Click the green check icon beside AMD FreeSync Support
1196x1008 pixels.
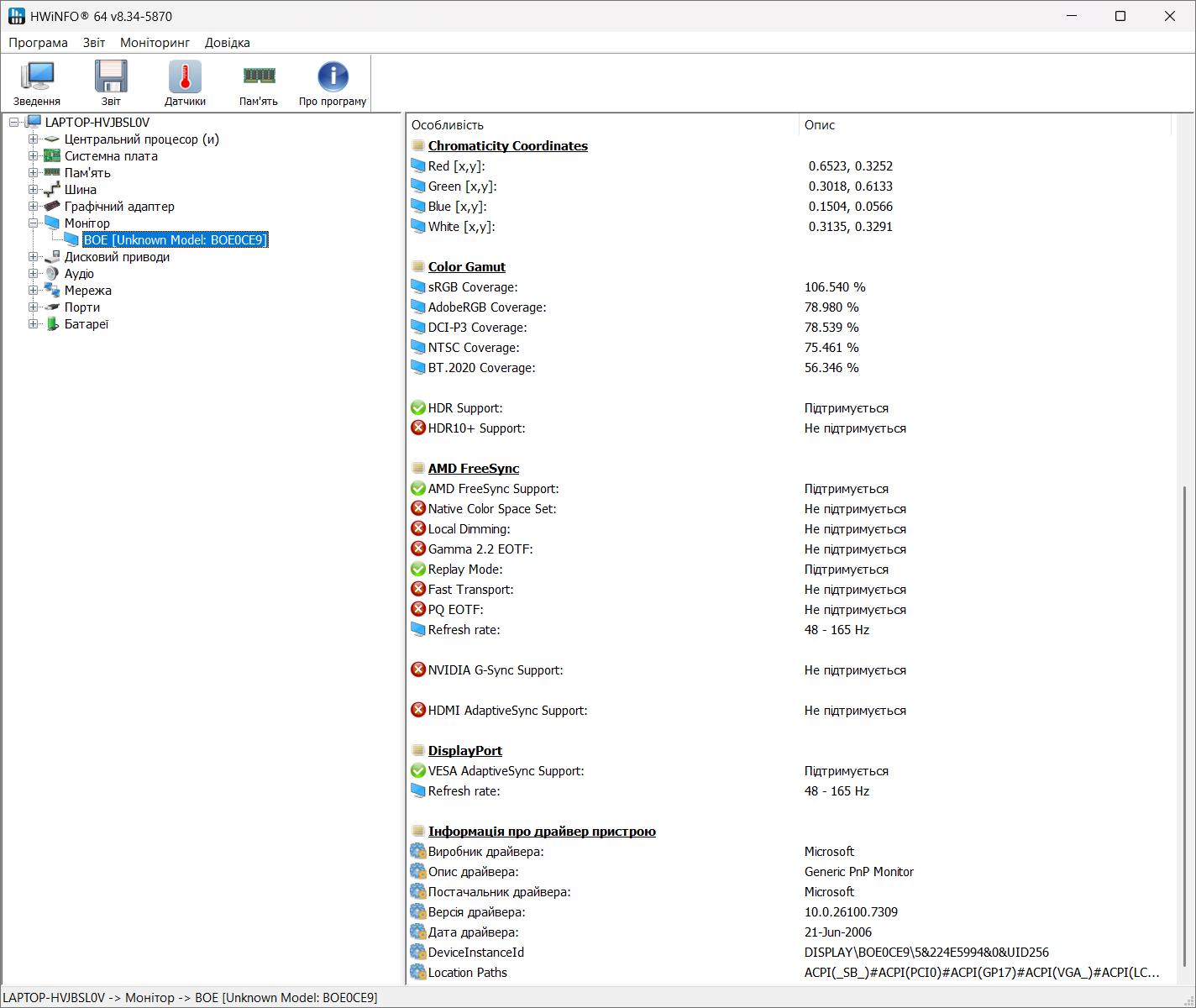point(418,488)
